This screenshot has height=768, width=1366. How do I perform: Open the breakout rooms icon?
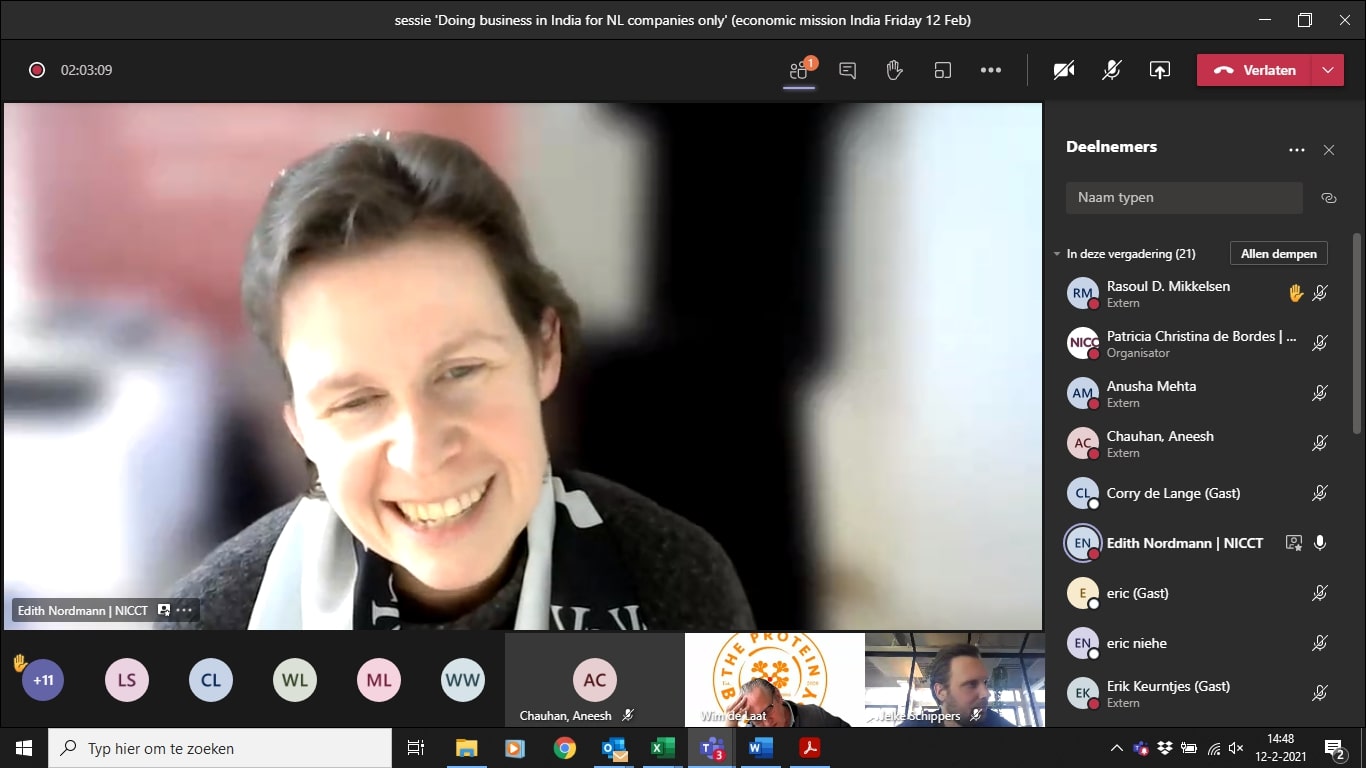(942, 70)
